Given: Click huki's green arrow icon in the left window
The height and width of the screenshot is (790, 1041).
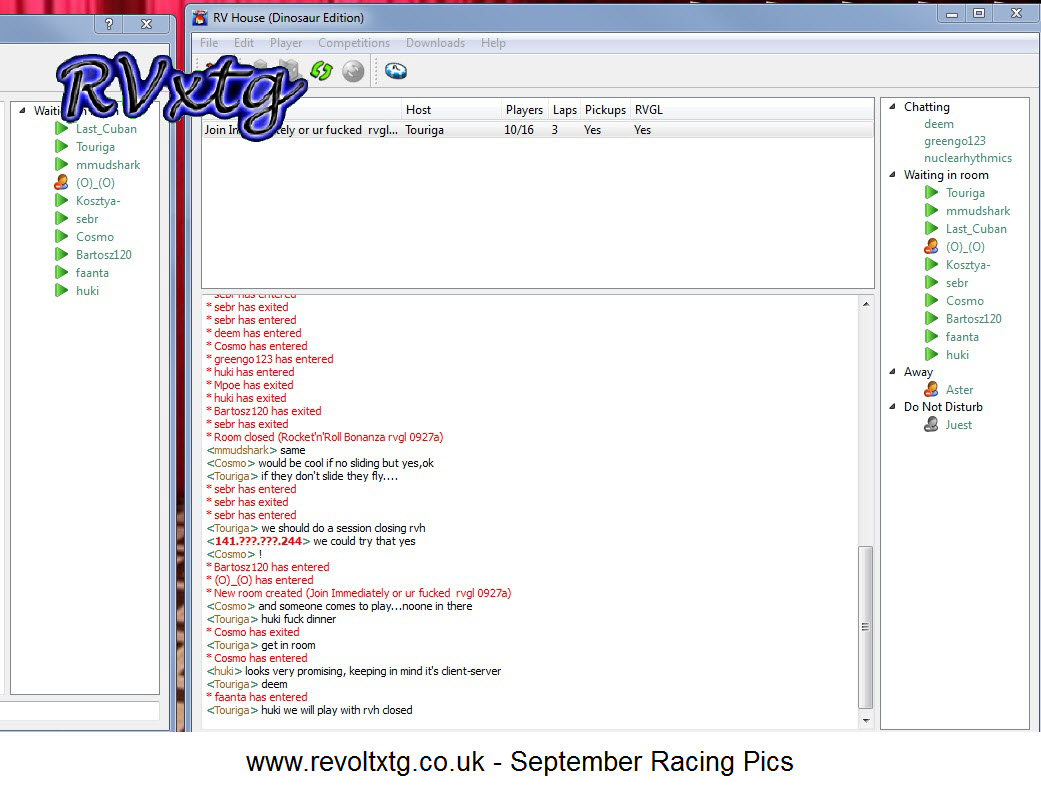Looking at the screenshot, I should tap(62, 290).
